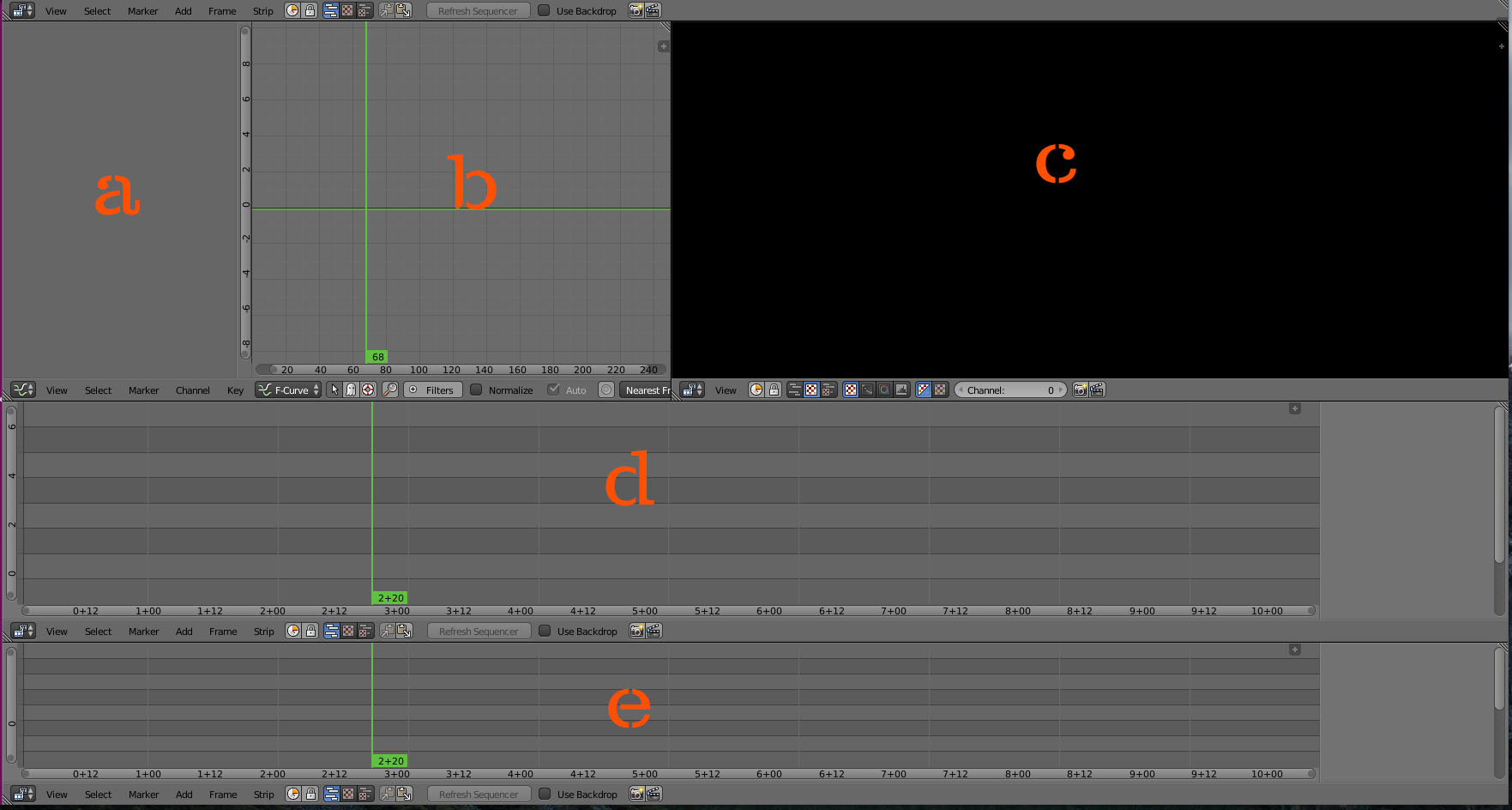Select the checkerboard image display icon in preview header
Viewport: 1512px width, 810px height.
[849, 390]
